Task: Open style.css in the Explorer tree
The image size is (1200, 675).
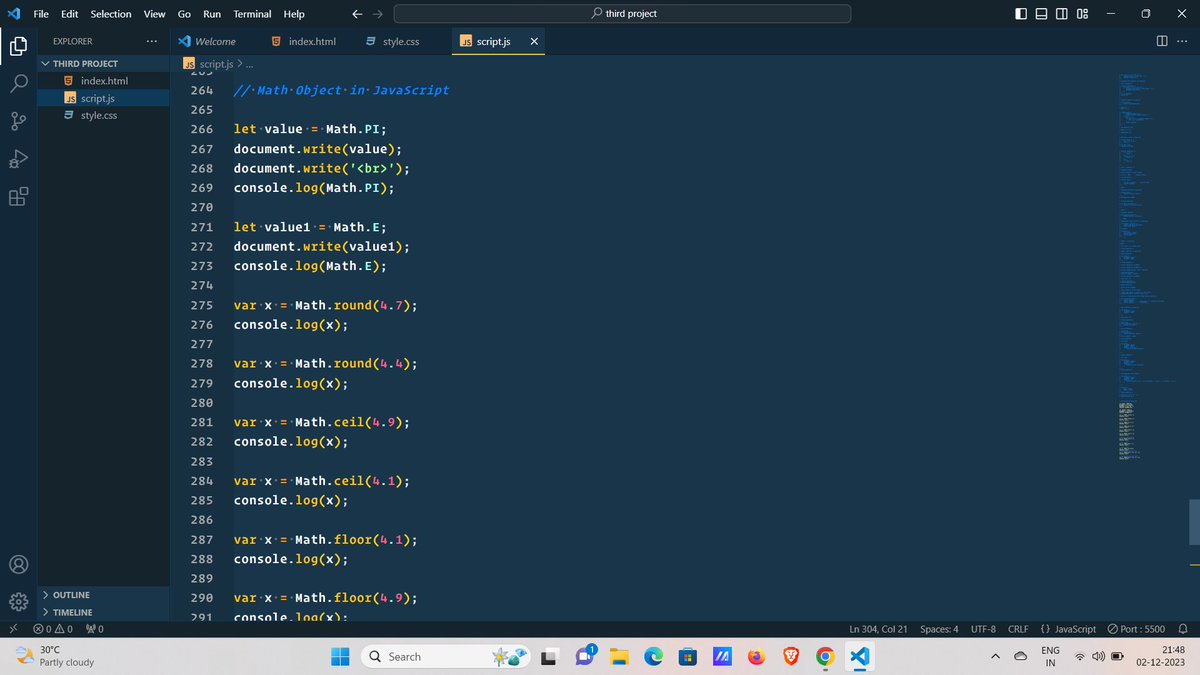Action: pyautogui.click(x=105, y=115)
